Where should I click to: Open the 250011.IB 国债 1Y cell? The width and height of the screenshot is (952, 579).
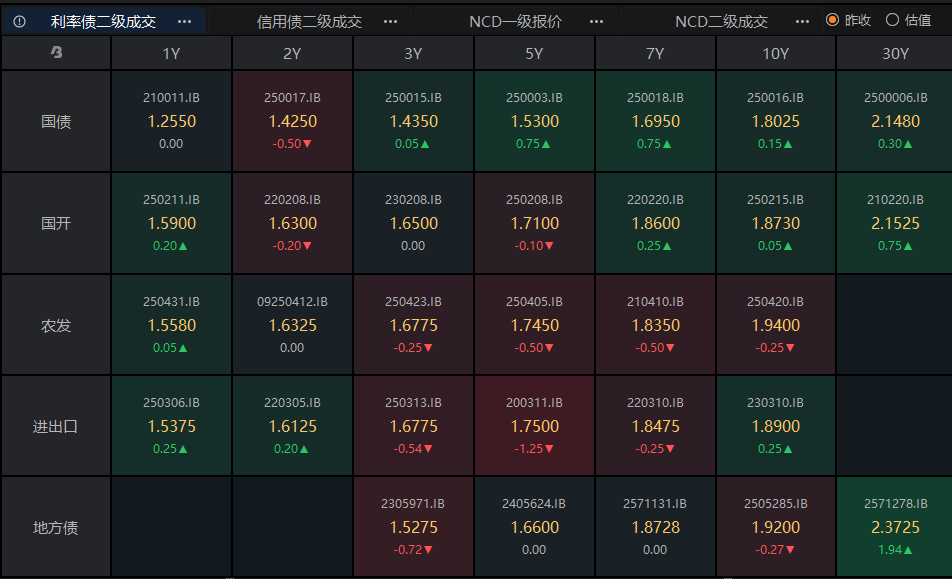[171, 121]
